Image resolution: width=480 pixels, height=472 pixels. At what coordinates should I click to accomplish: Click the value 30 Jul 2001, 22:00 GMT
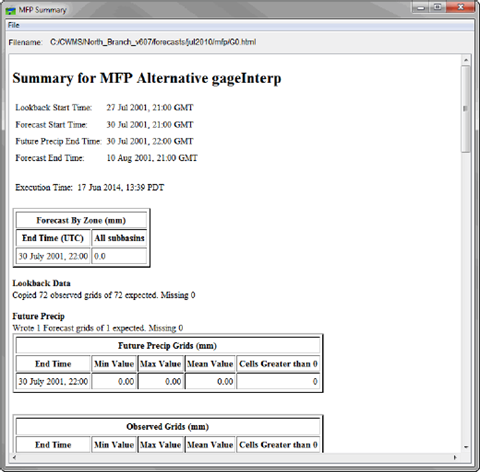click(150, 141)
